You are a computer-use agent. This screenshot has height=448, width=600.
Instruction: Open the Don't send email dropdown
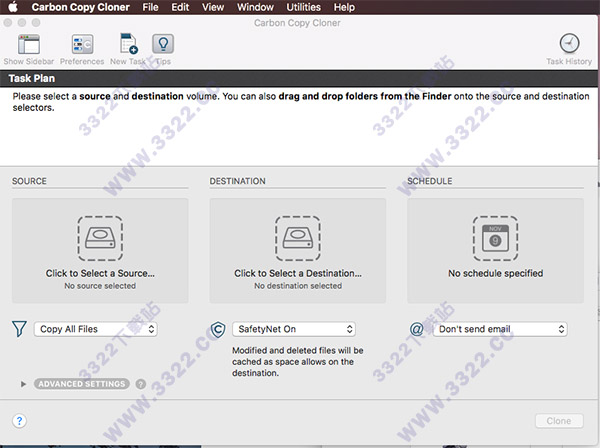[x=500, y=329]
